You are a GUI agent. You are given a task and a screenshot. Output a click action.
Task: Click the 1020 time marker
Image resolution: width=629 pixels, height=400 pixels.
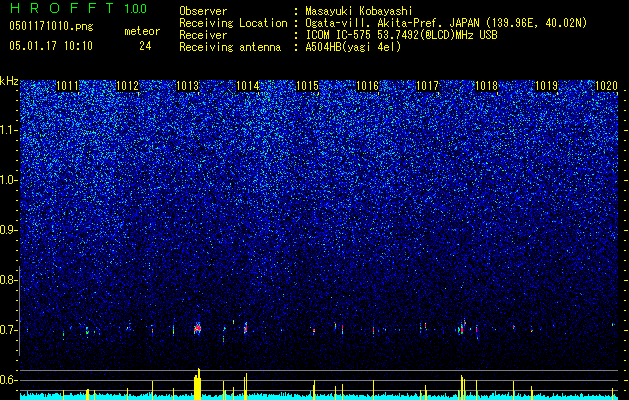(x=607, y=86)
